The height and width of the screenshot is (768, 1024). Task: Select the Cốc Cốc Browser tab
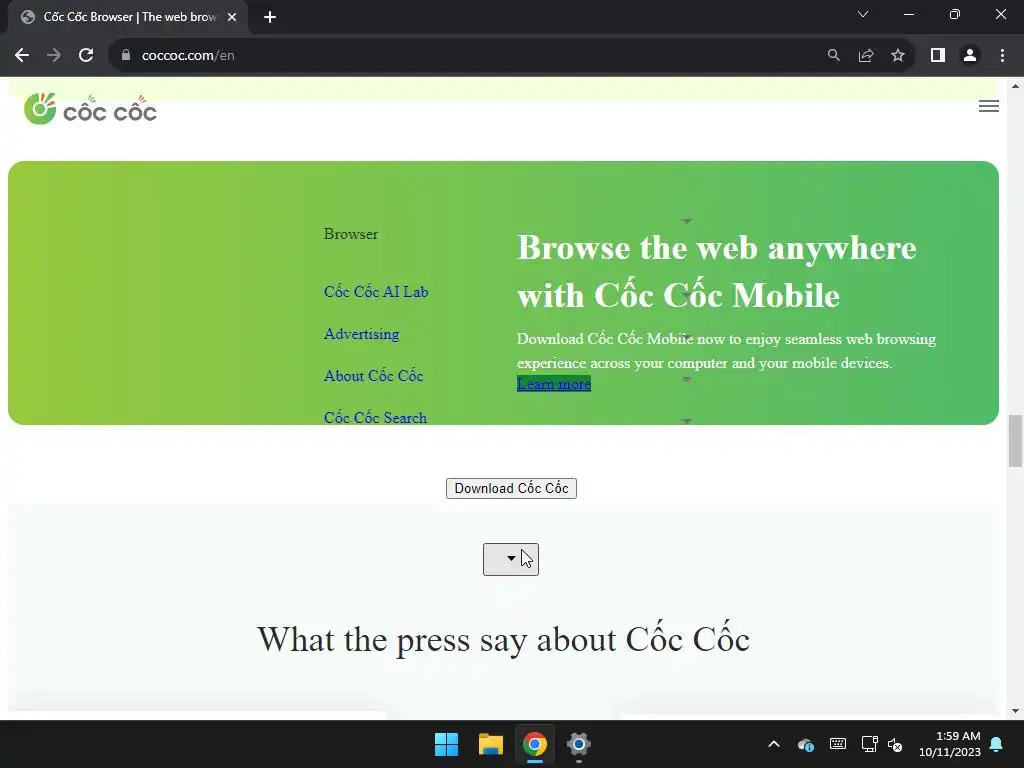point(127,17)
